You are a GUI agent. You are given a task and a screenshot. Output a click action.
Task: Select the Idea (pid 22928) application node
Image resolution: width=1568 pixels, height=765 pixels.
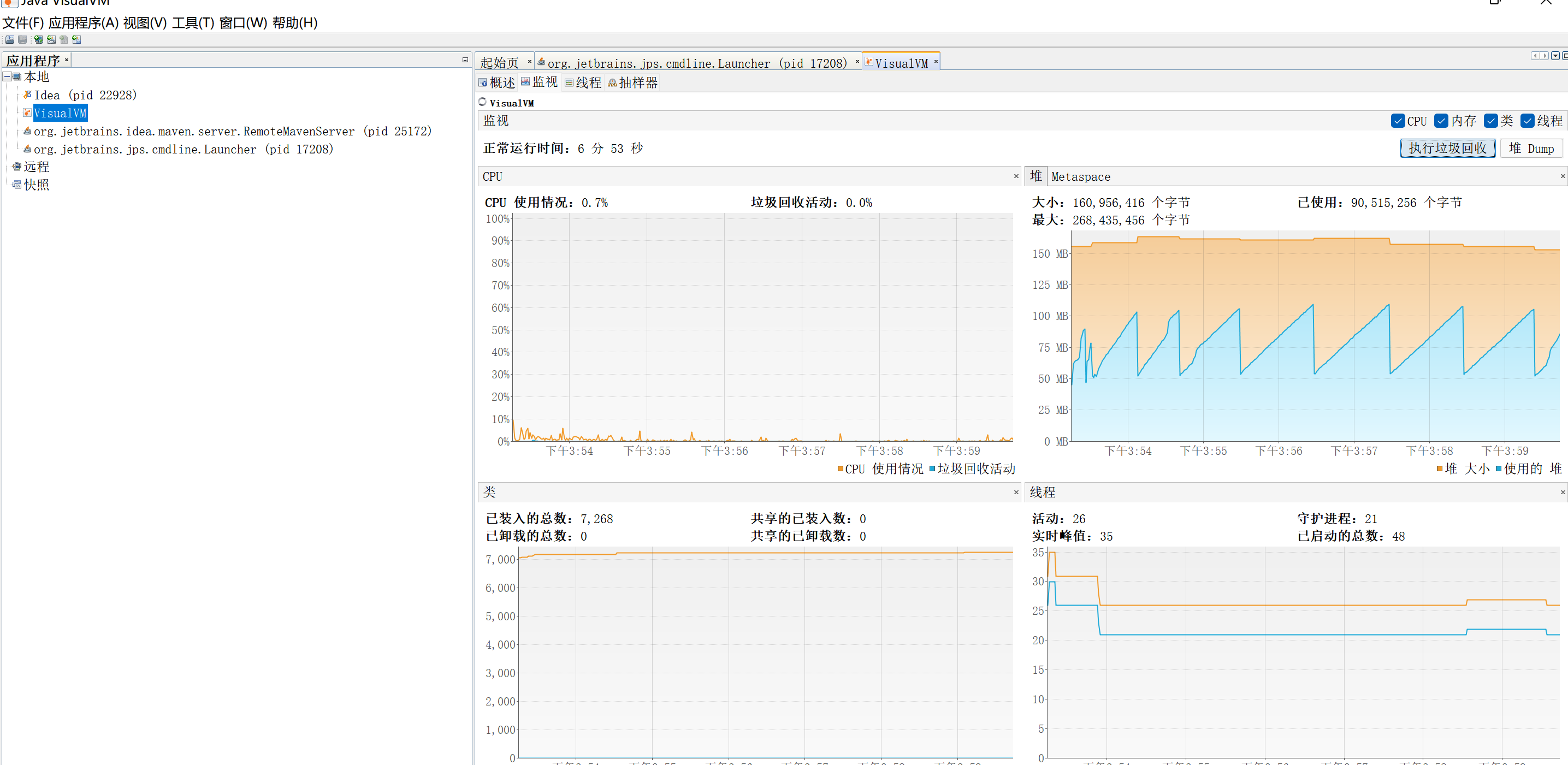[x=85, y=95]
